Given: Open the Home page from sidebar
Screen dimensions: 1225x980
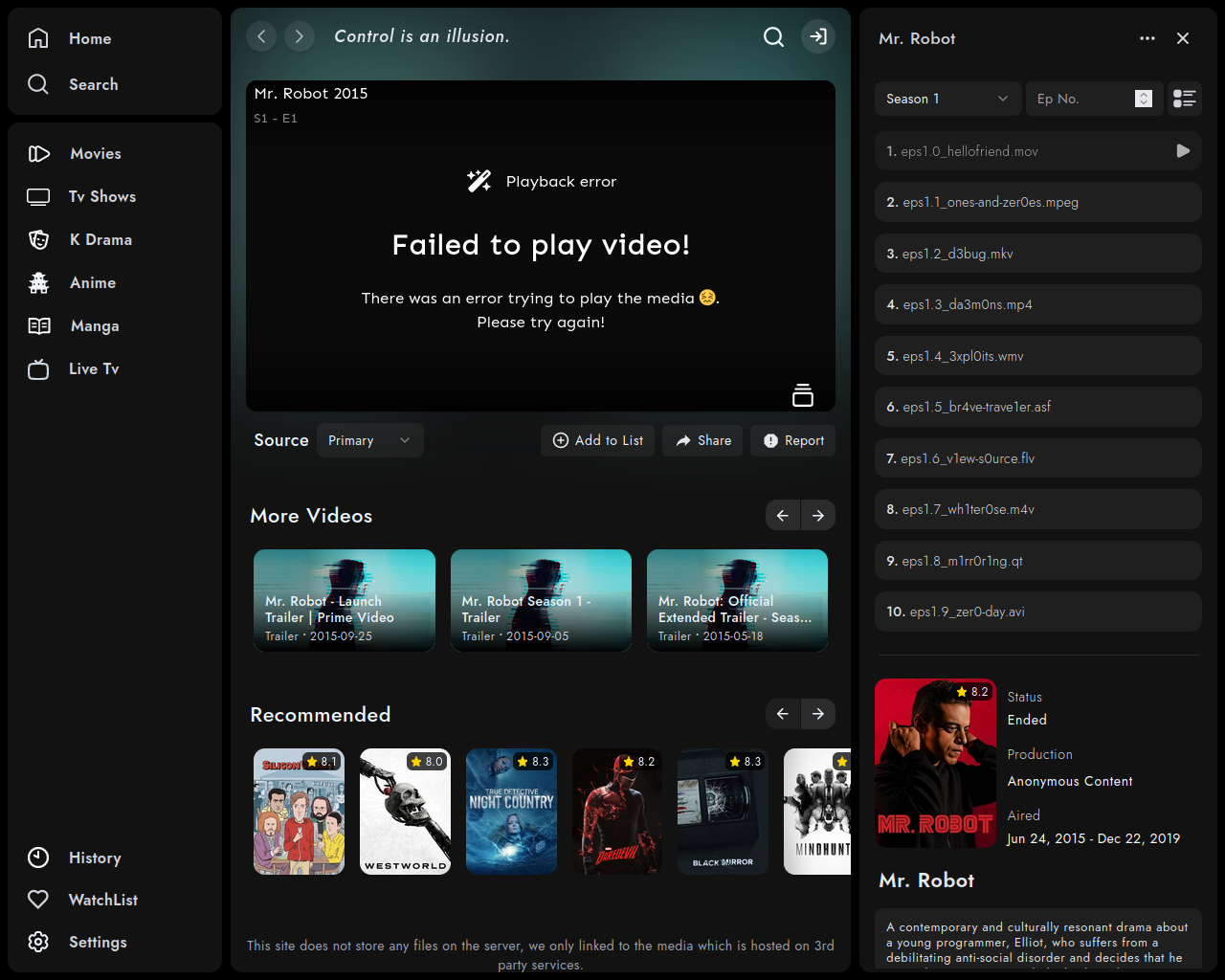Looking at the screenshot, I should pos(69,38).
